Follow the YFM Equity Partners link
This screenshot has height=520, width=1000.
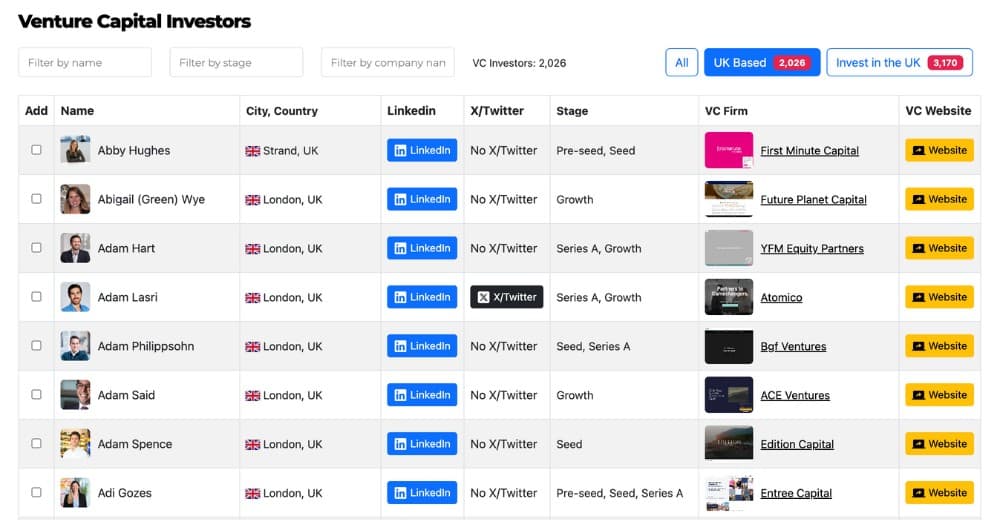pos(811,249)
